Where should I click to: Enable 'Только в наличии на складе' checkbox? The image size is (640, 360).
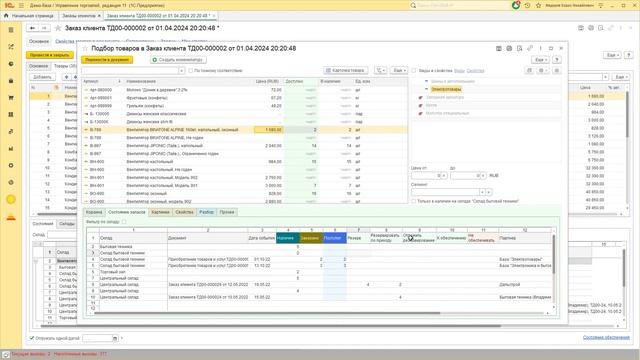coord(414,201)
